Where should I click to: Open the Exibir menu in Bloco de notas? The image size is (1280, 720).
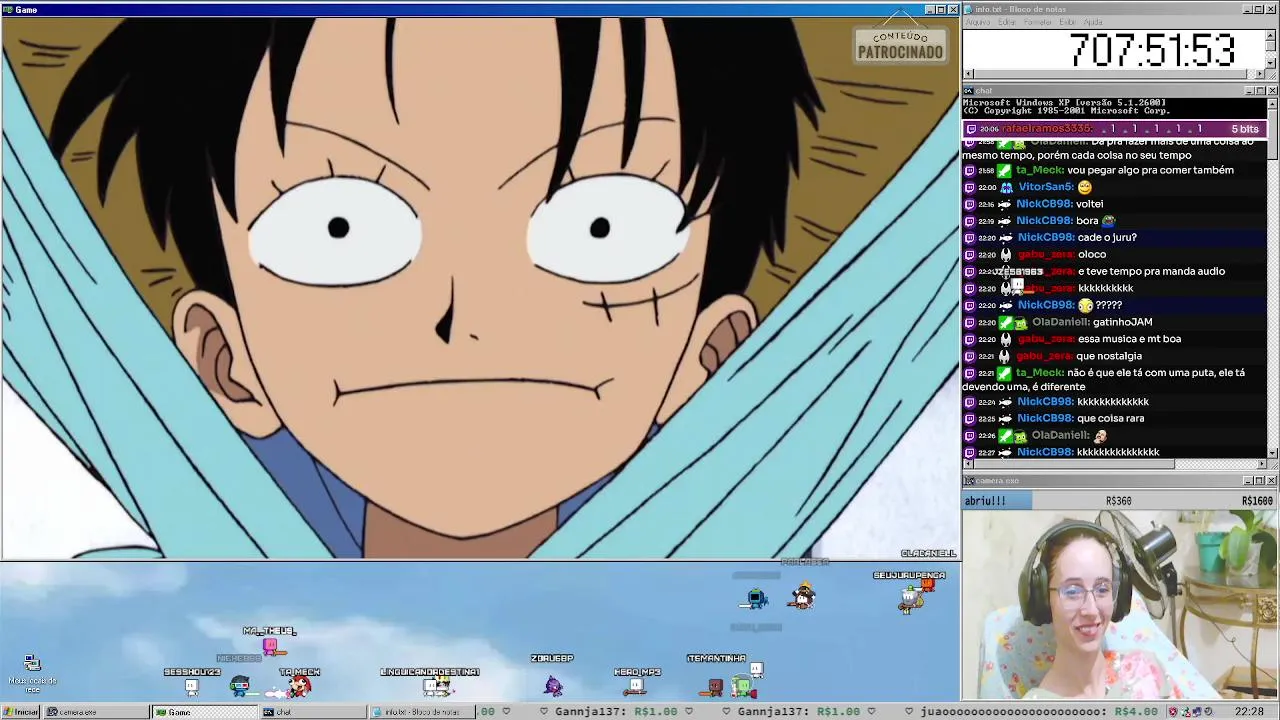click(x=1068, y=22)
